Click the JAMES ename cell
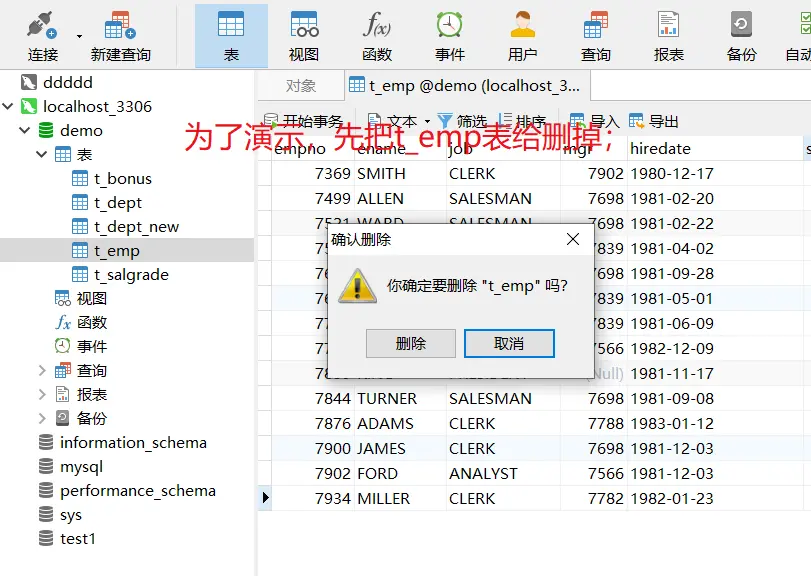811x576 pixels. click(x=400, y=449)
